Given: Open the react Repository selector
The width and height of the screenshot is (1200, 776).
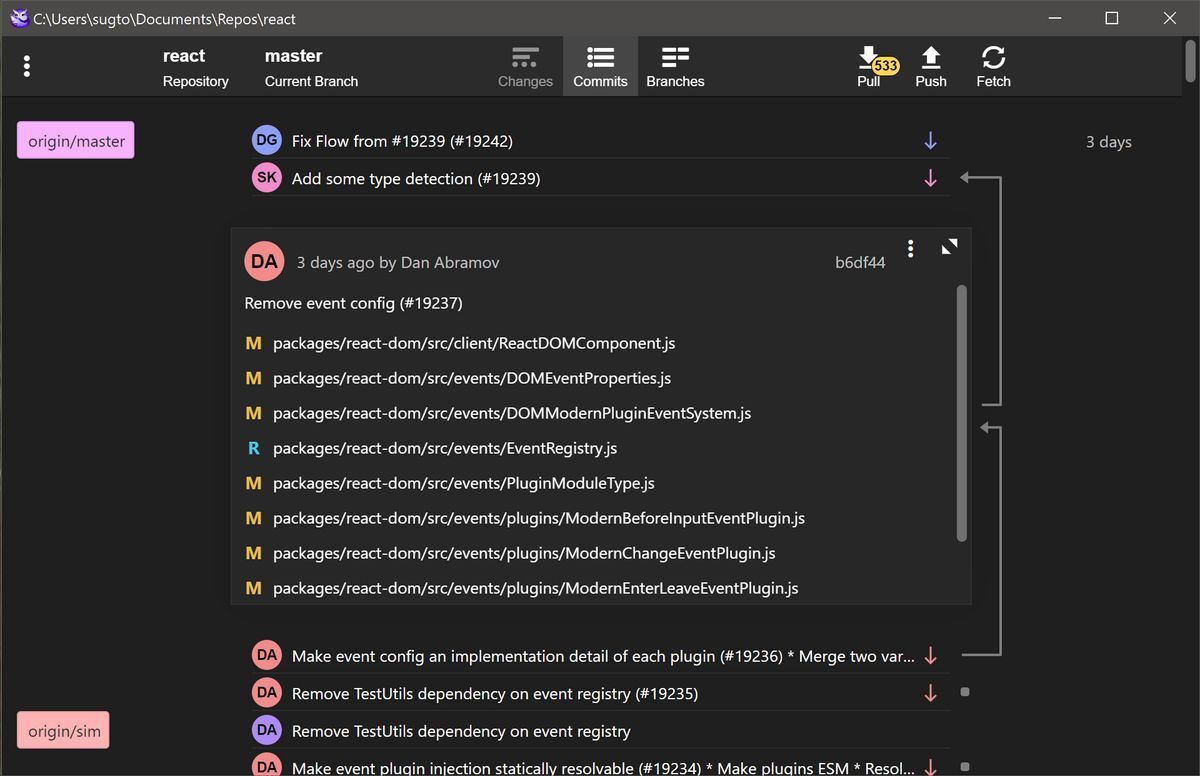Looking at the screenshot, I should [x=196, y=67].
